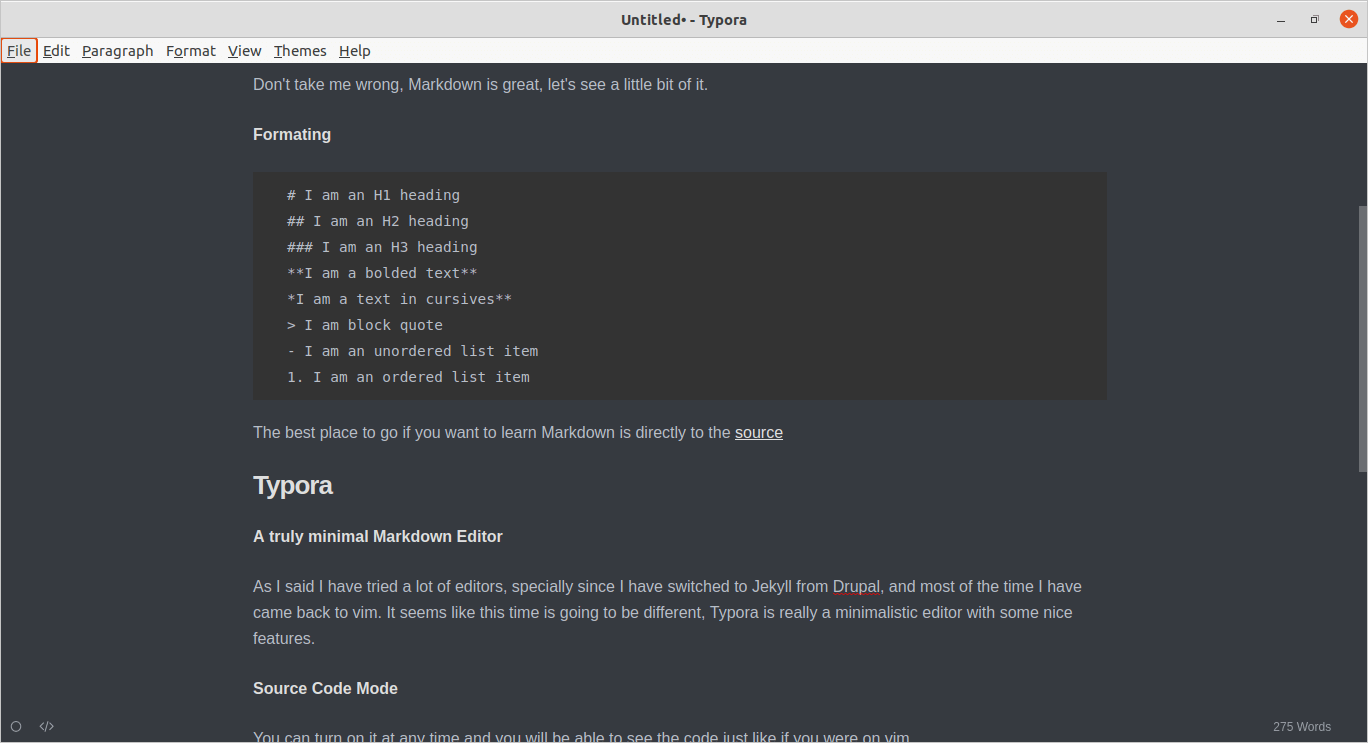Restore the Typora window size

[1315, 19]
